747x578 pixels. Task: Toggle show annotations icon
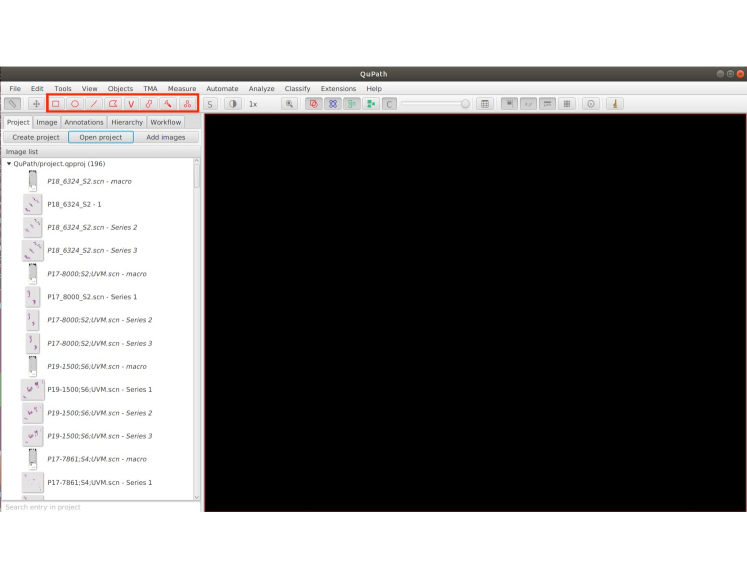click(x=313, y=104)
